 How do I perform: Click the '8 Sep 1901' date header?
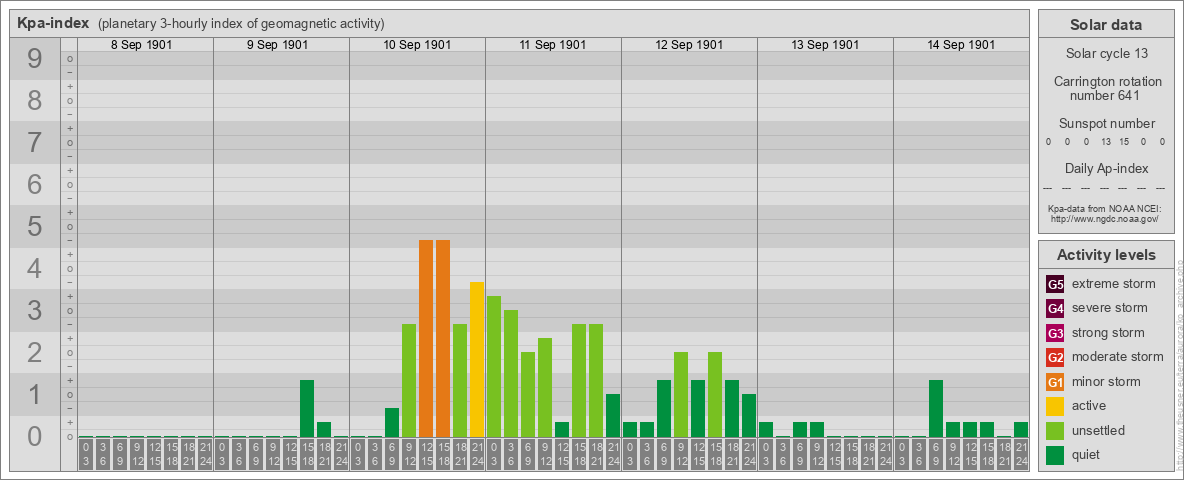141,45
